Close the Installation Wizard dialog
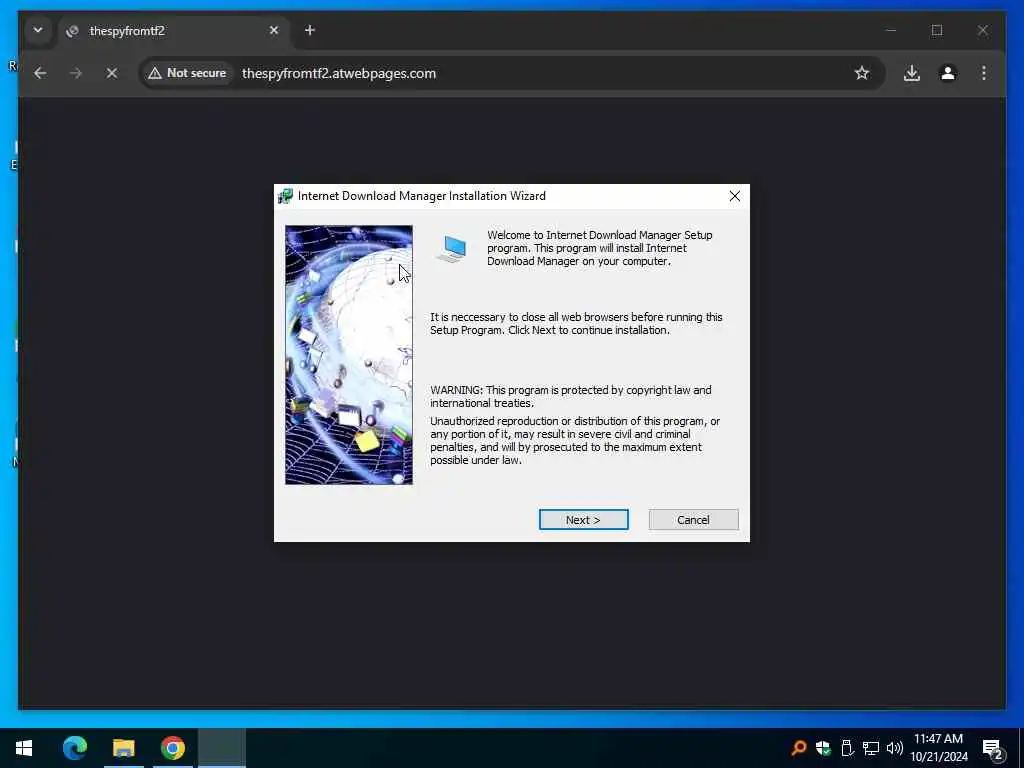Image resolution: width=1024 pixels, height=768 pixels. [x=735, y=196]
